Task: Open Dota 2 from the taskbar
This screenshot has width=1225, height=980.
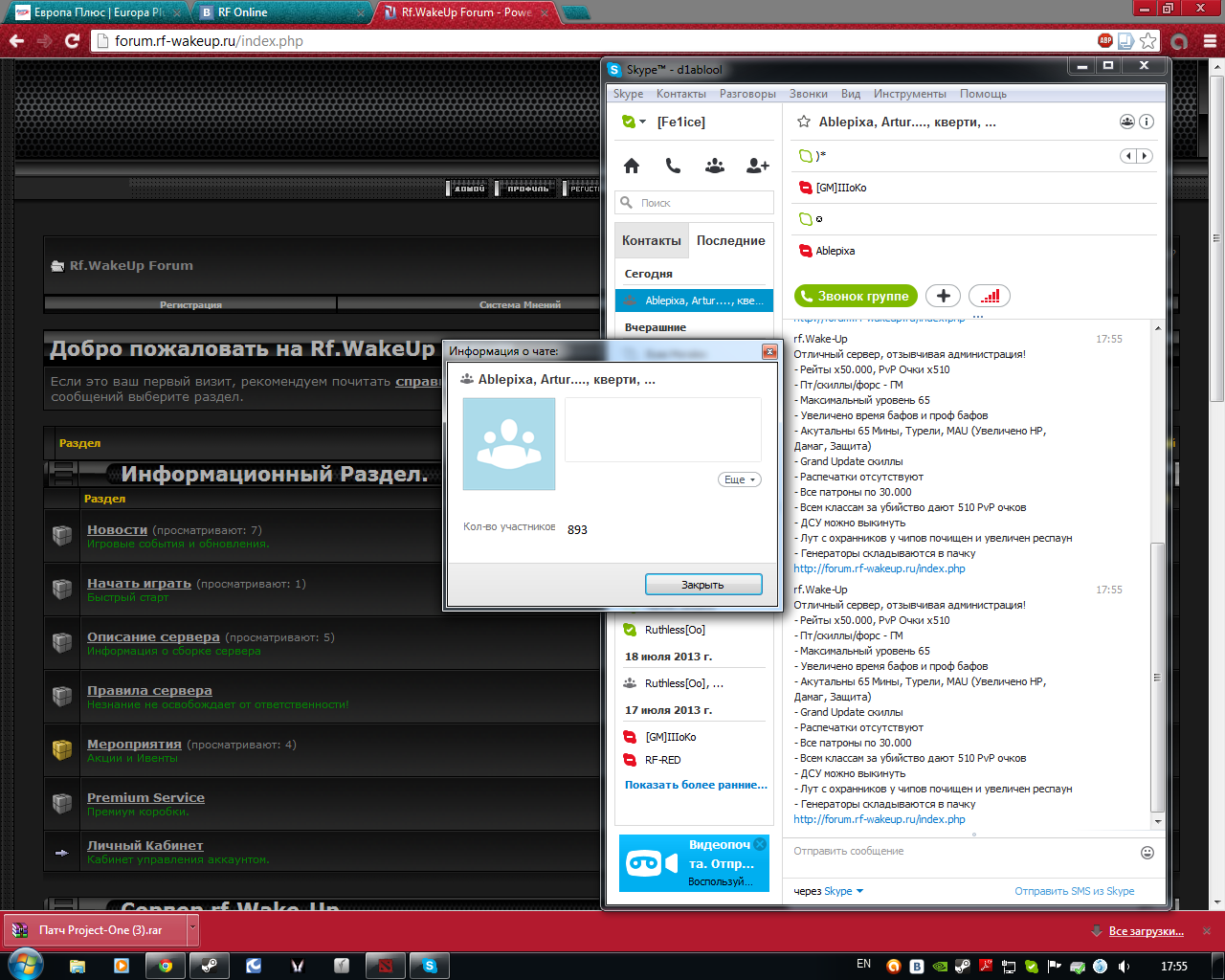Action: [386, 966]
